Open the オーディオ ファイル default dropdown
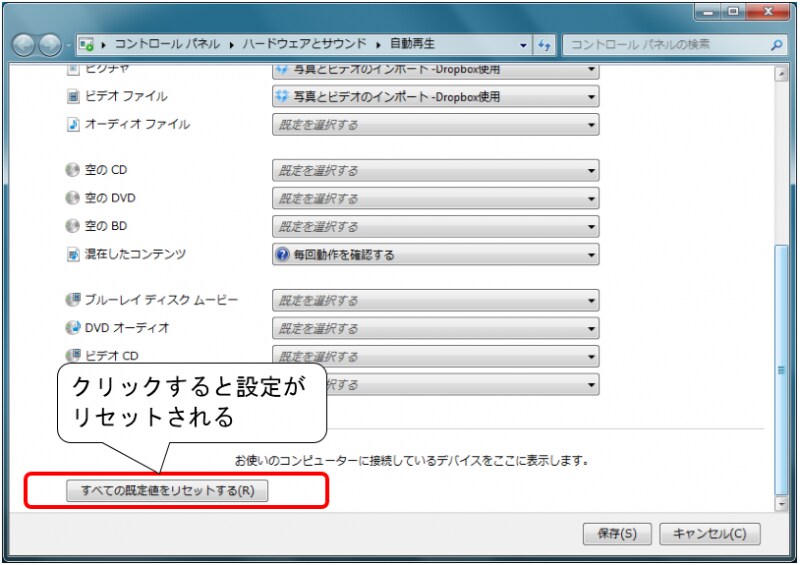The width and height of the screenshot is (800, 565). tap(436, 125)
